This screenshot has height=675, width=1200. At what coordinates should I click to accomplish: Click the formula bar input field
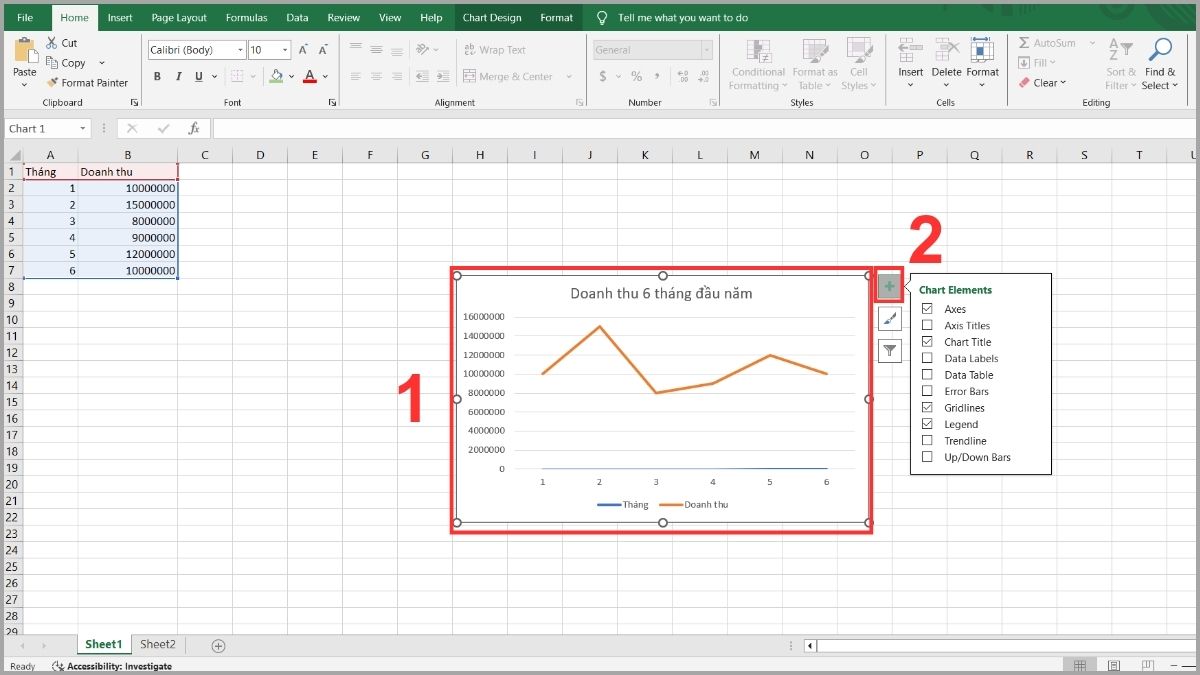point(700,129)
